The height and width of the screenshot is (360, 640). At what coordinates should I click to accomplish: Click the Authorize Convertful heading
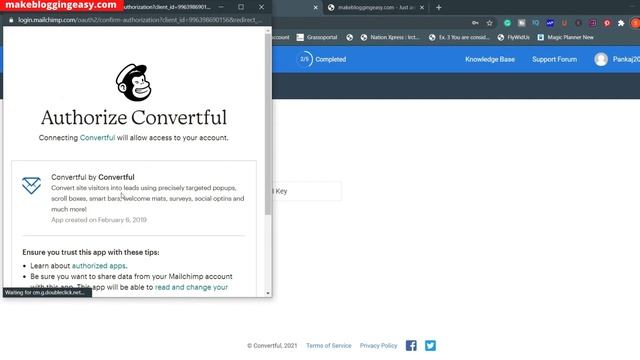point(134,118)
